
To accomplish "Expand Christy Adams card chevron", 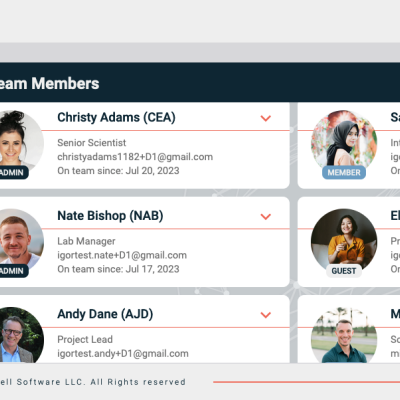I will 266,118.
